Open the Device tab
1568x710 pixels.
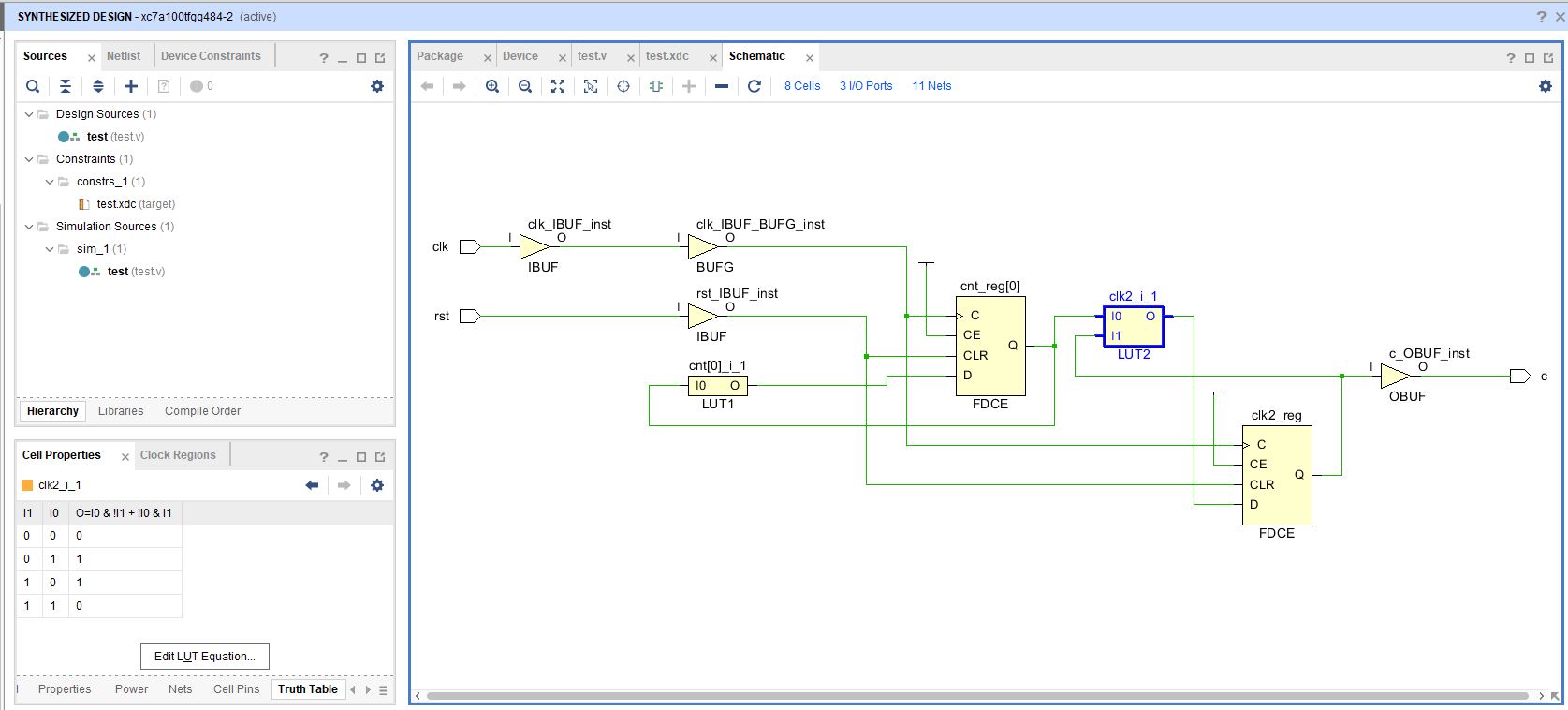click(520, 56)
